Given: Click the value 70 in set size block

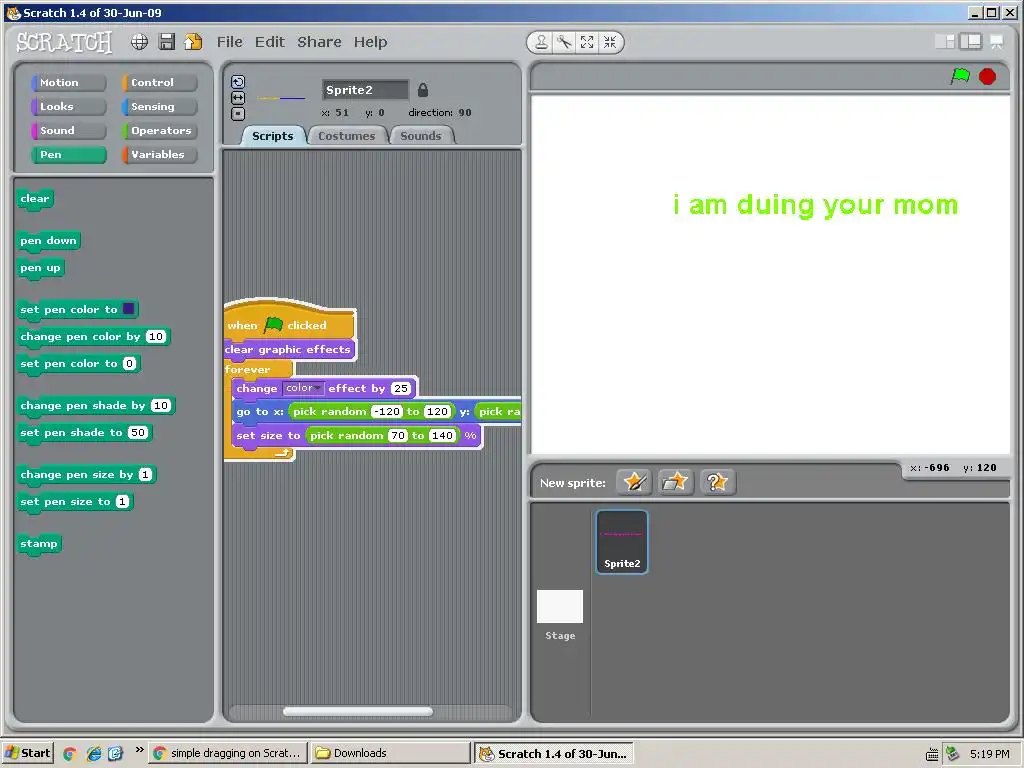Looking at the screenshot, I should pos(398,436).
